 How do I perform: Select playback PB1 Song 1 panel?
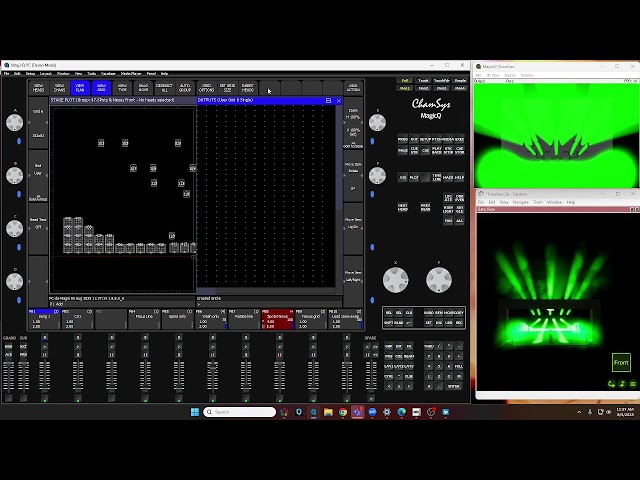(x=44, y=319)
